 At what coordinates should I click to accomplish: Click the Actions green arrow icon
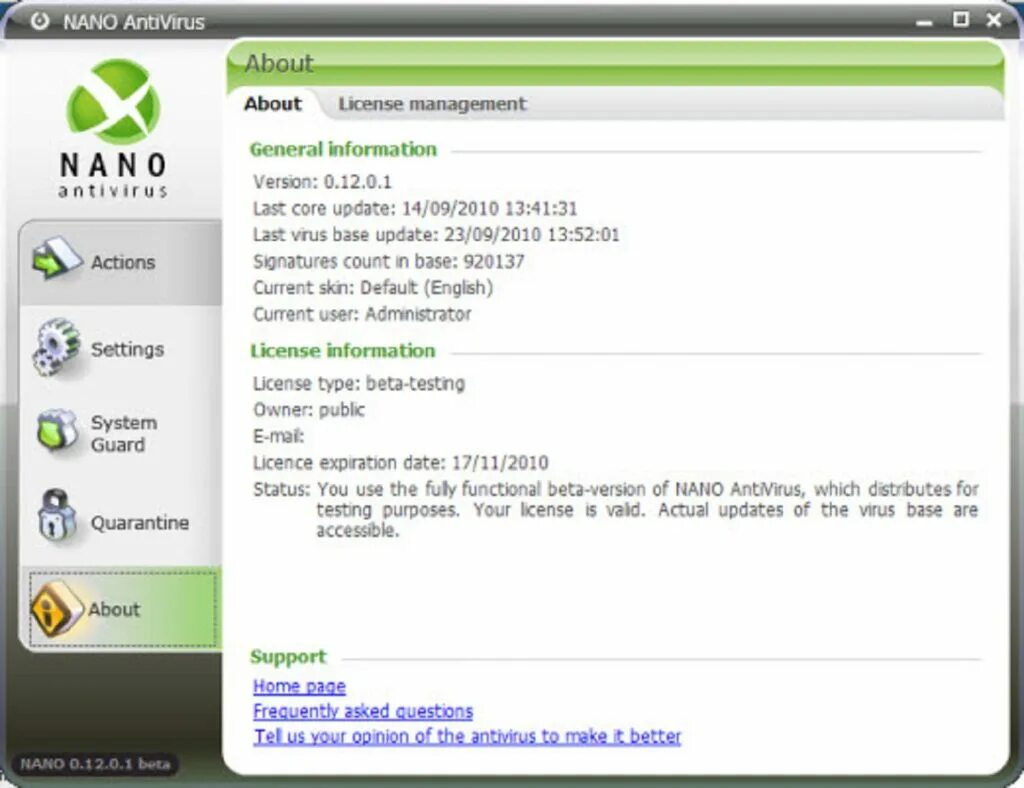(x=57, y=258)
